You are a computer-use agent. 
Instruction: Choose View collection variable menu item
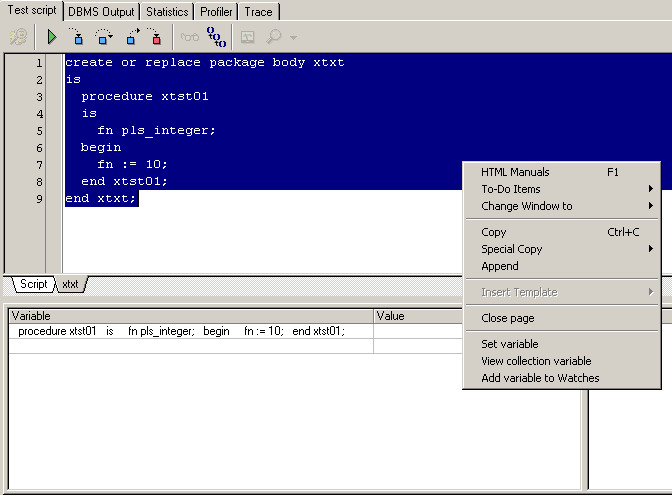561,361
